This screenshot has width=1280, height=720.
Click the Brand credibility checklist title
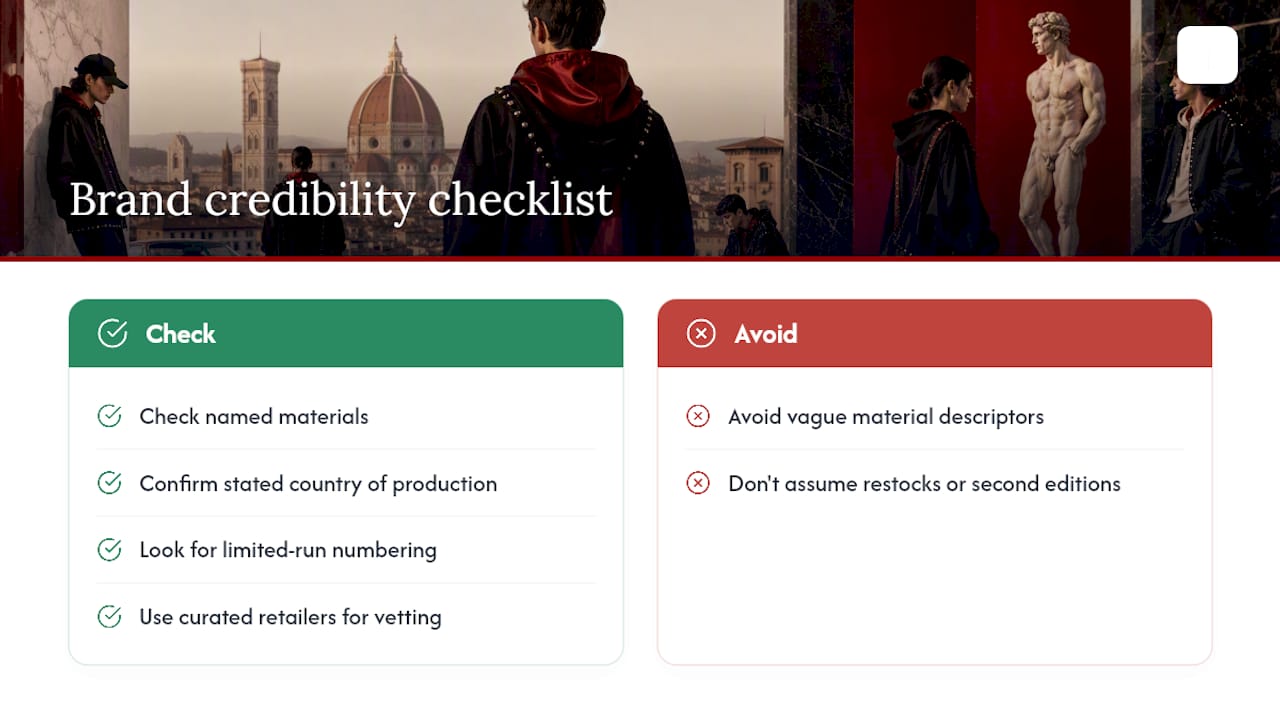341,200
